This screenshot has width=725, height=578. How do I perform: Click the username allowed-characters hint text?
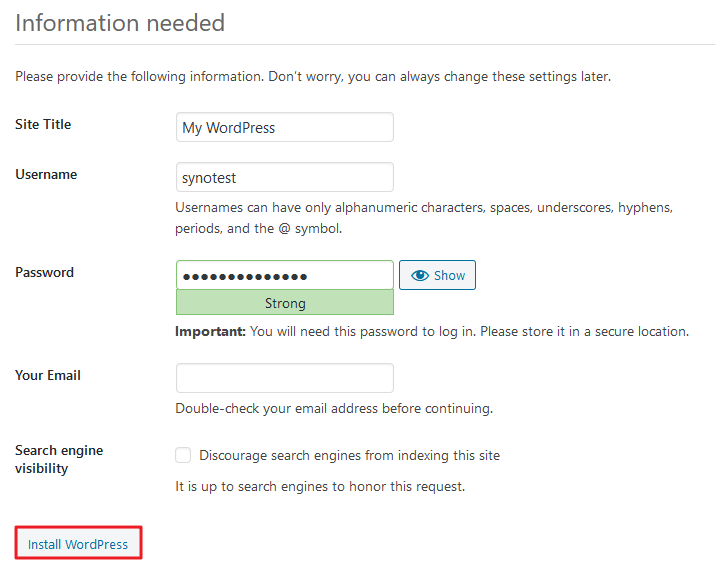(x=424, y=218)
